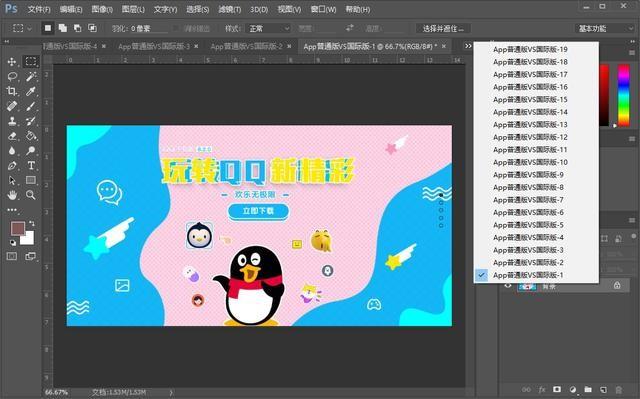Viewport: 640px width, 399px height.
Task: Click the layer style fx icon
Action: [x=542, y=390]
